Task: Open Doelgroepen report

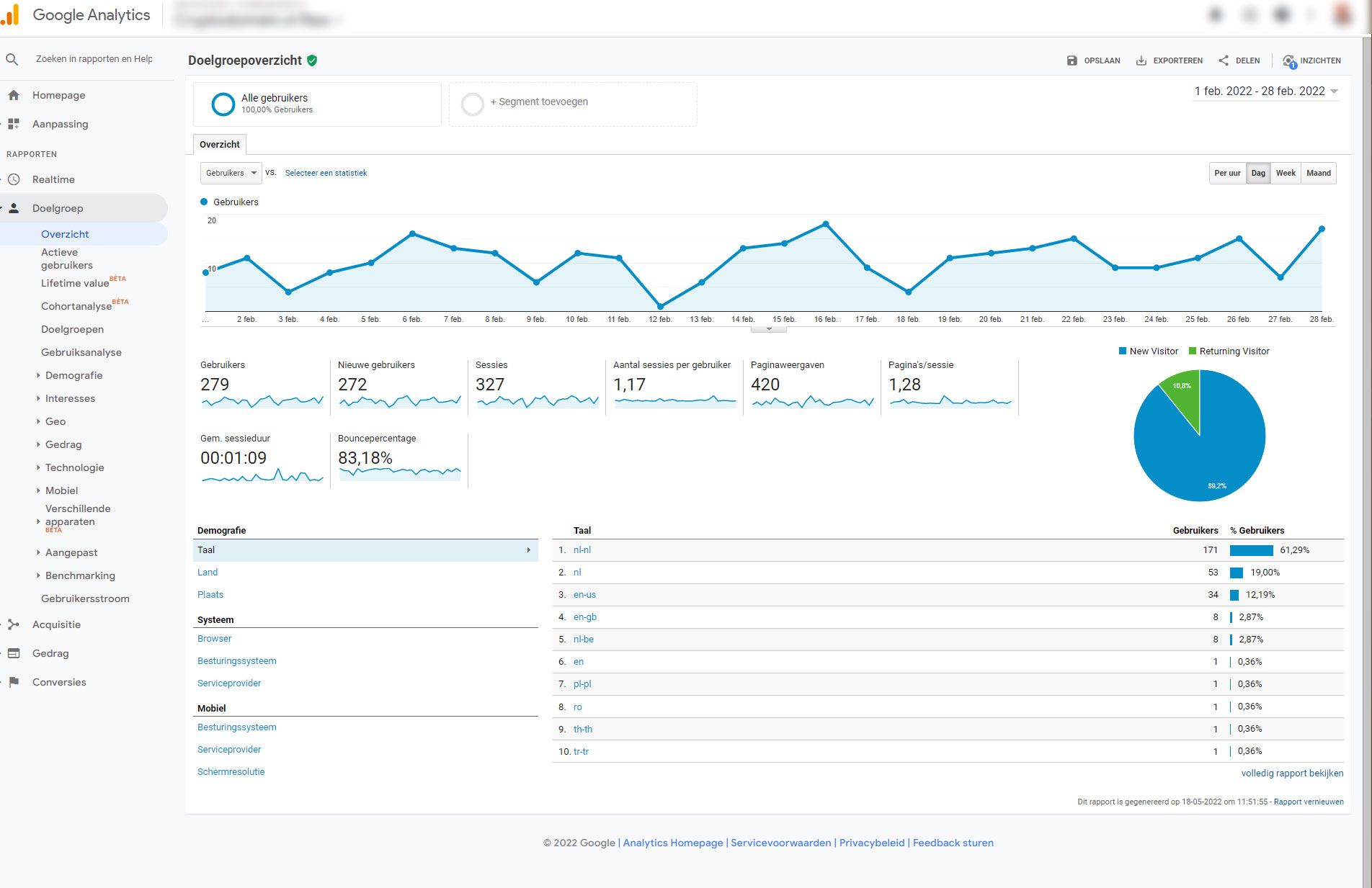Action: coord(72,329)
